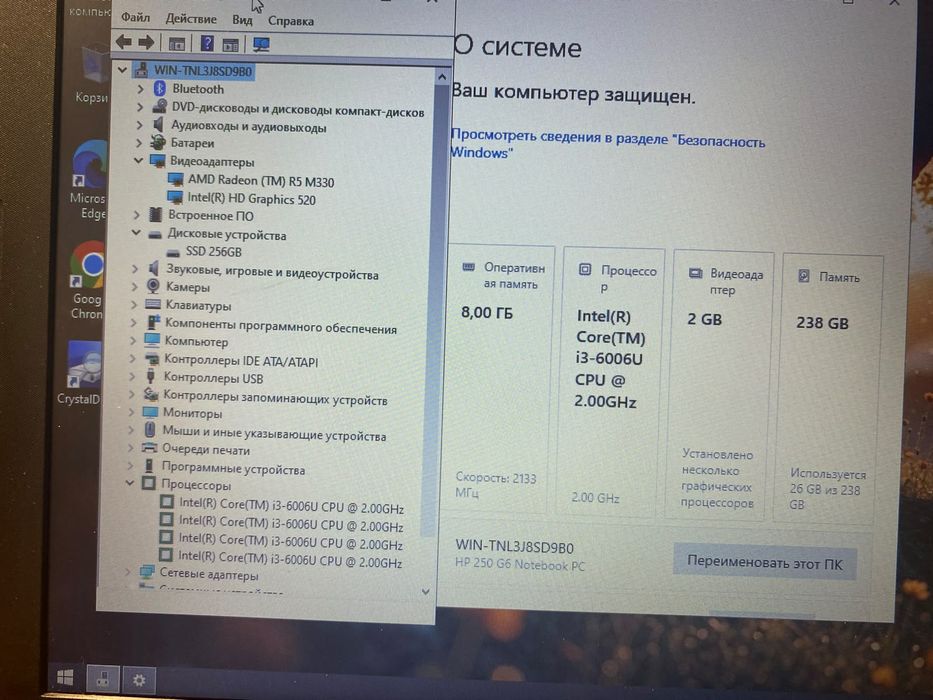Expand Звуковые, игровые и видеоустройства
933x700 pixels.
point(135,268)
